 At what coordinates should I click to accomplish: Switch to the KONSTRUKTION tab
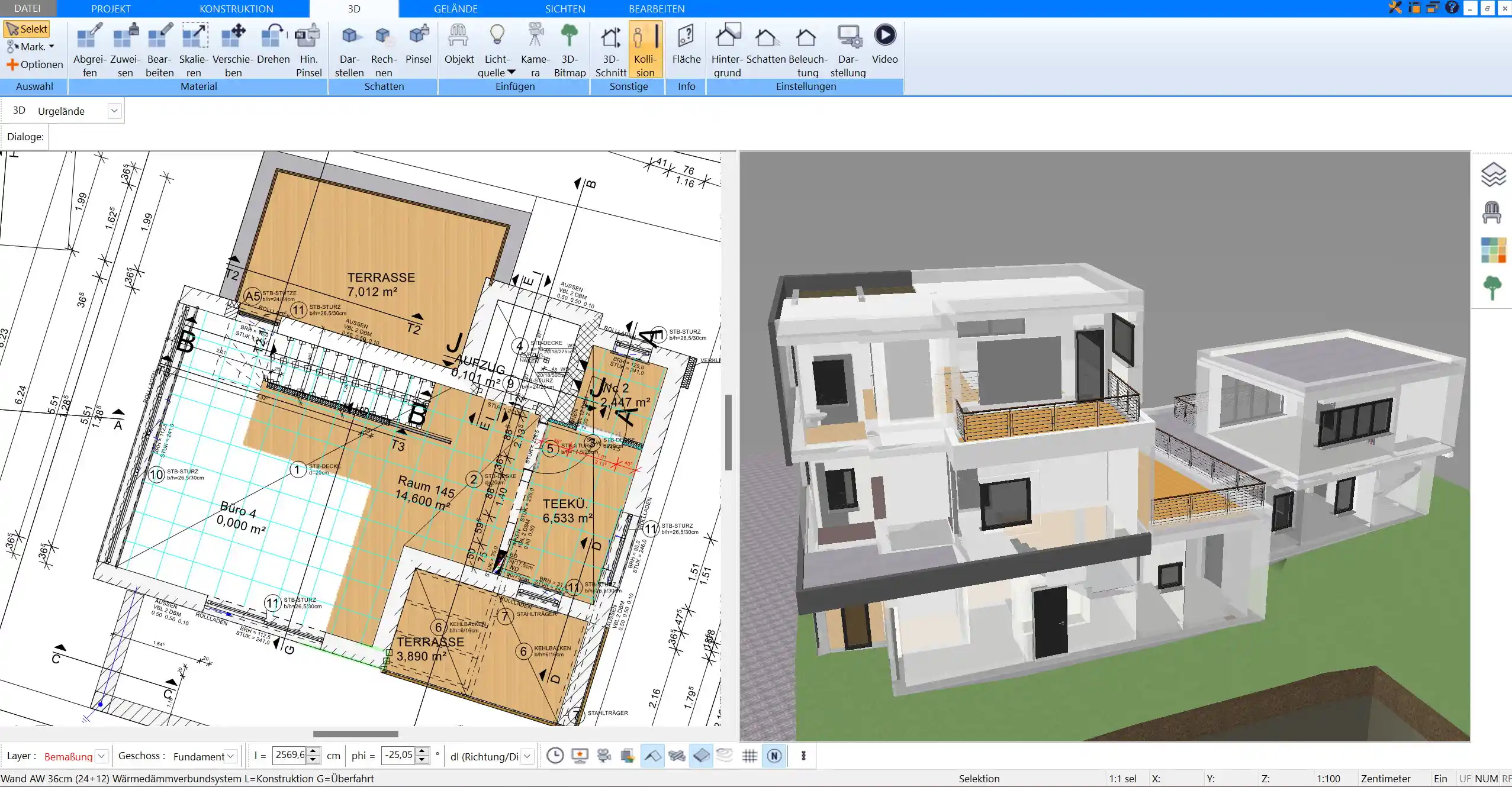click(236, 9)
